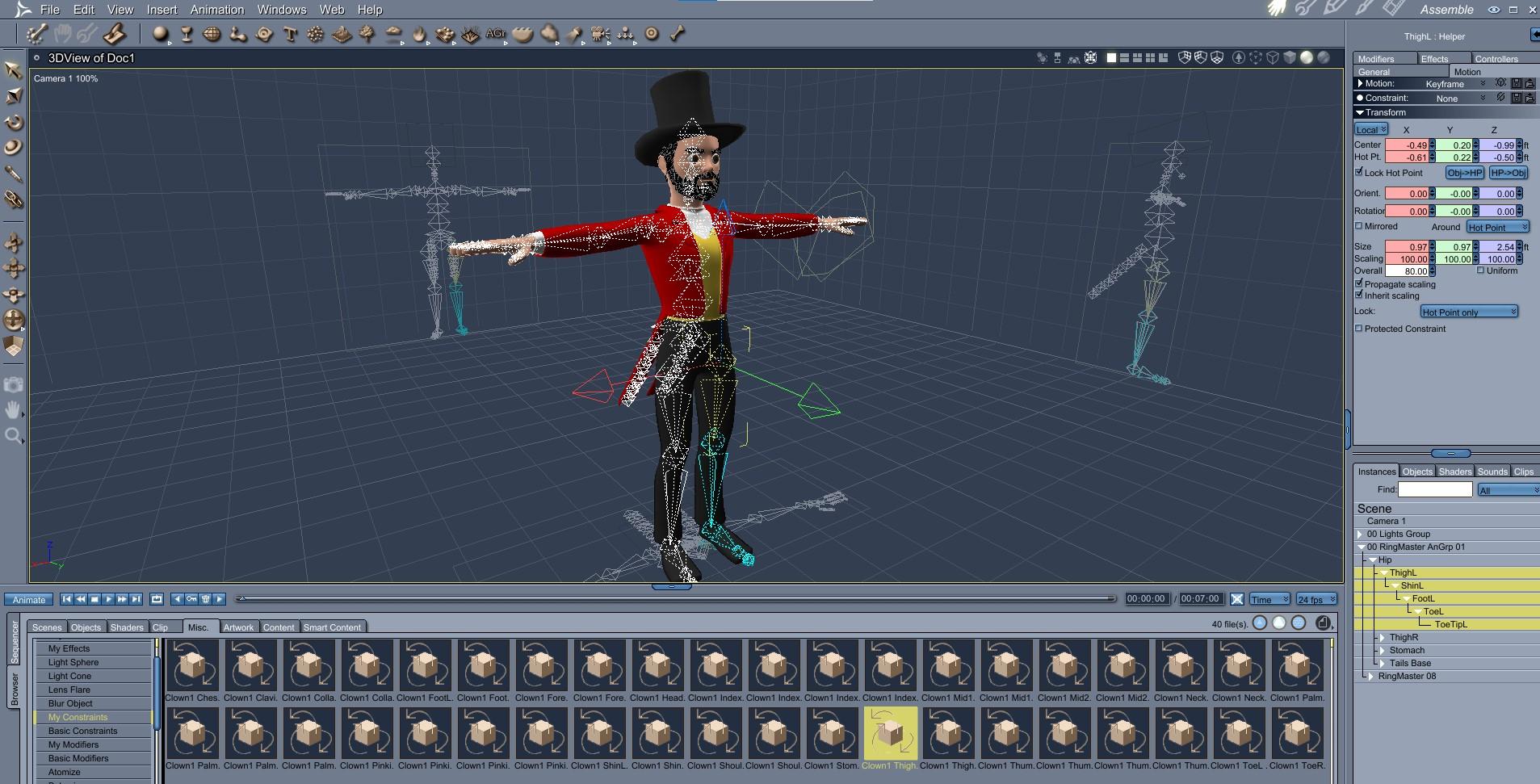Click the Obj->HP button
The height and width of the screenshot is (784, 1540).
pos(1465,173)
